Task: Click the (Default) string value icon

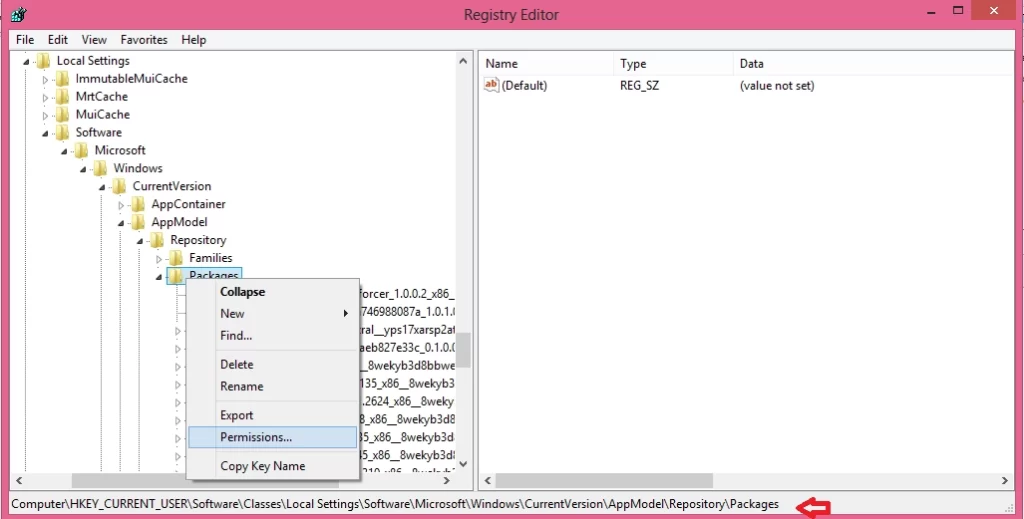Action: tap(491, 85)
